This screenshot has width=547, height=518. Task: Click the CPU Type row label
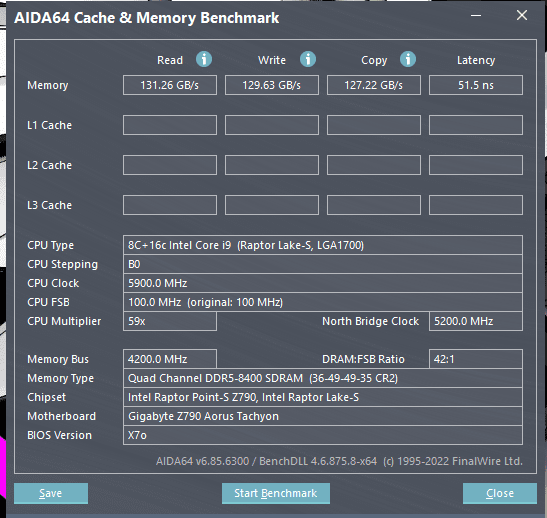51,245
